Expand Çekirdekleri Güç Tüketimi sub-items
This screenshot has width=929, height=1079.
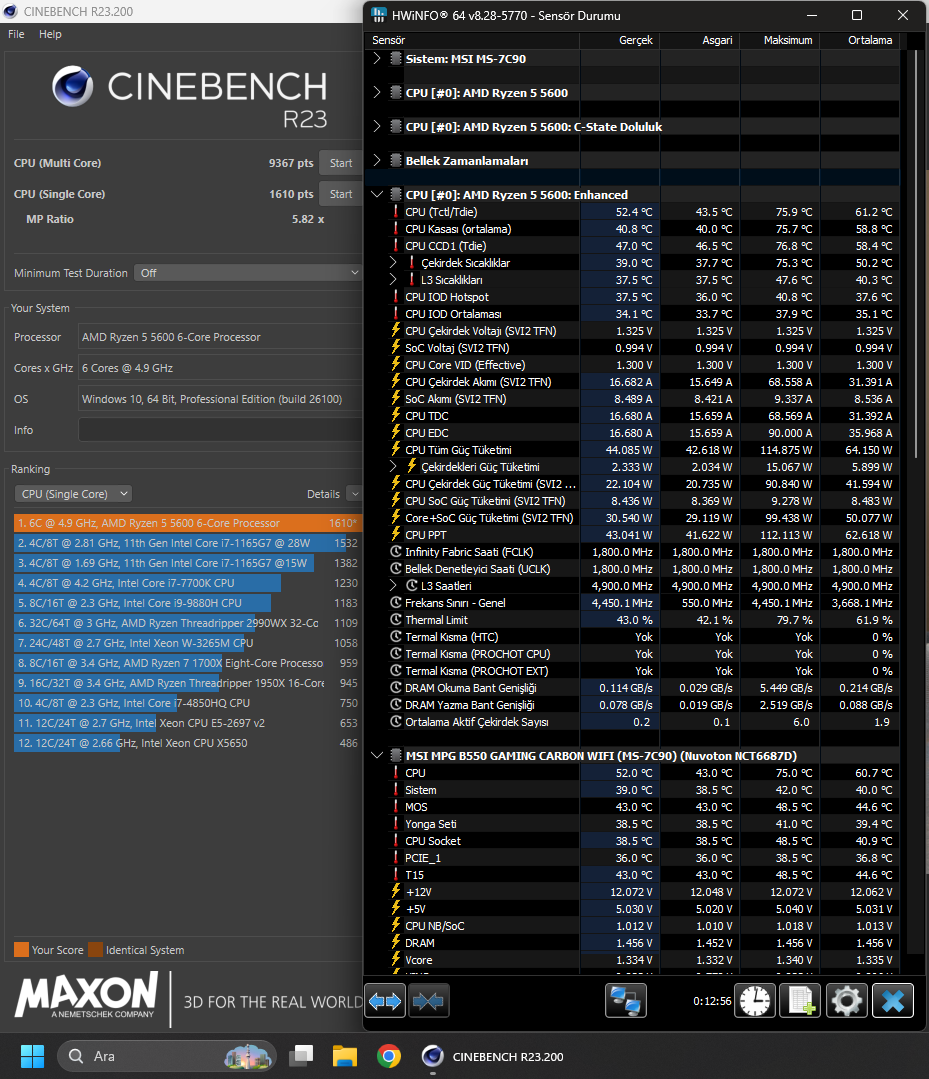pos(393,467)
